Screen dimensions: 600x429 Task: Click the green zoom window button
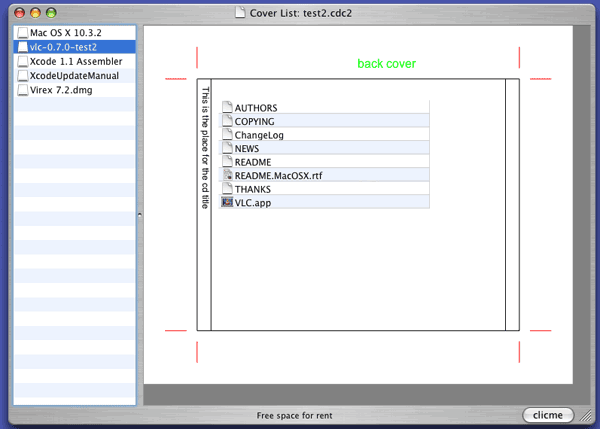(x=52, y=12)
